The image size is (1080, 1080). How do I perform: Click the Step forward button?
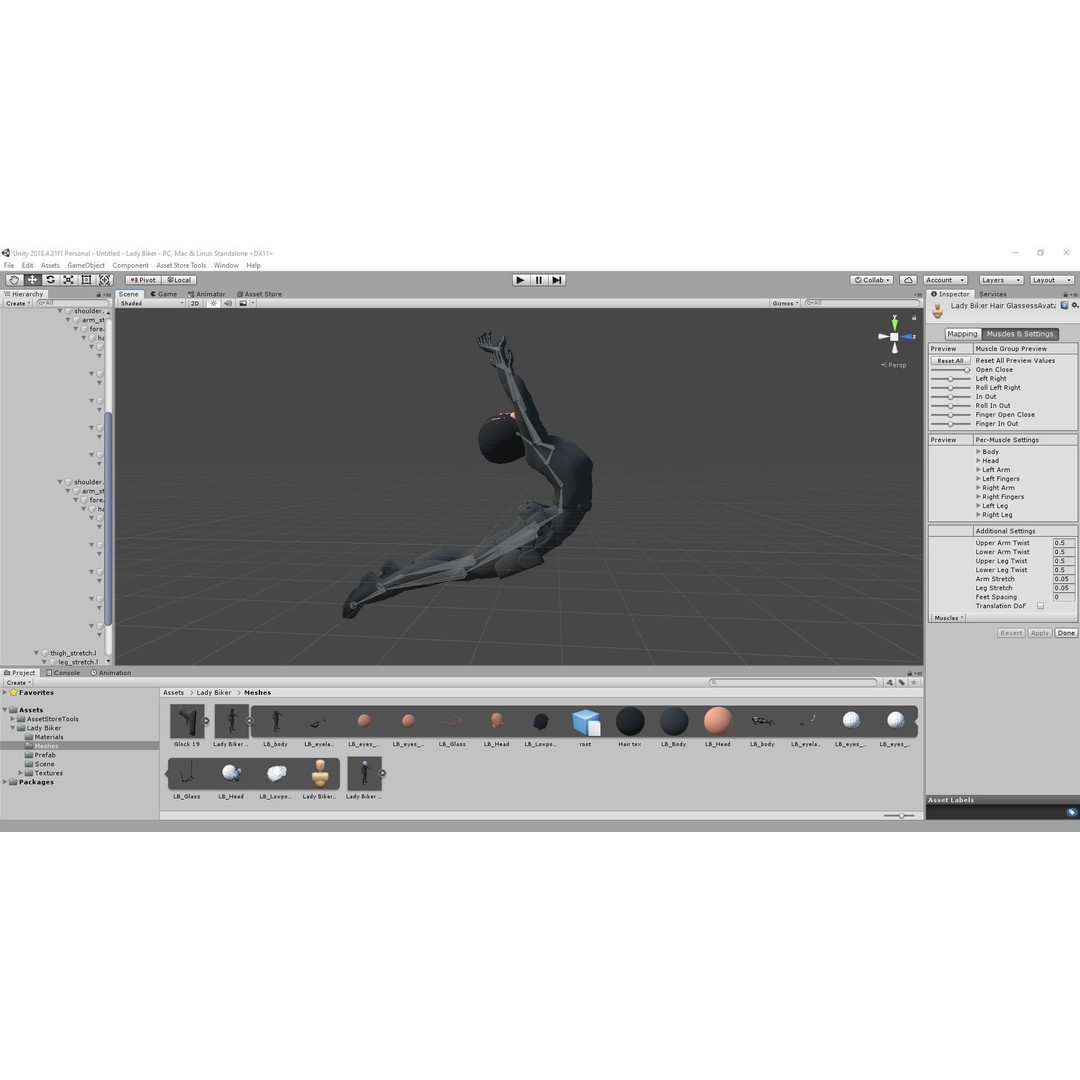557,280
